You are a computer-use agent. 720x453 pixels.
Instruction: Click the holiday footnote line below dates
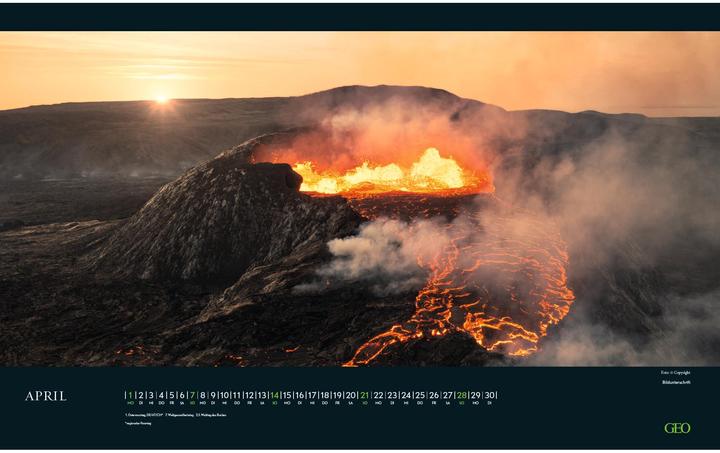point(176,415)
